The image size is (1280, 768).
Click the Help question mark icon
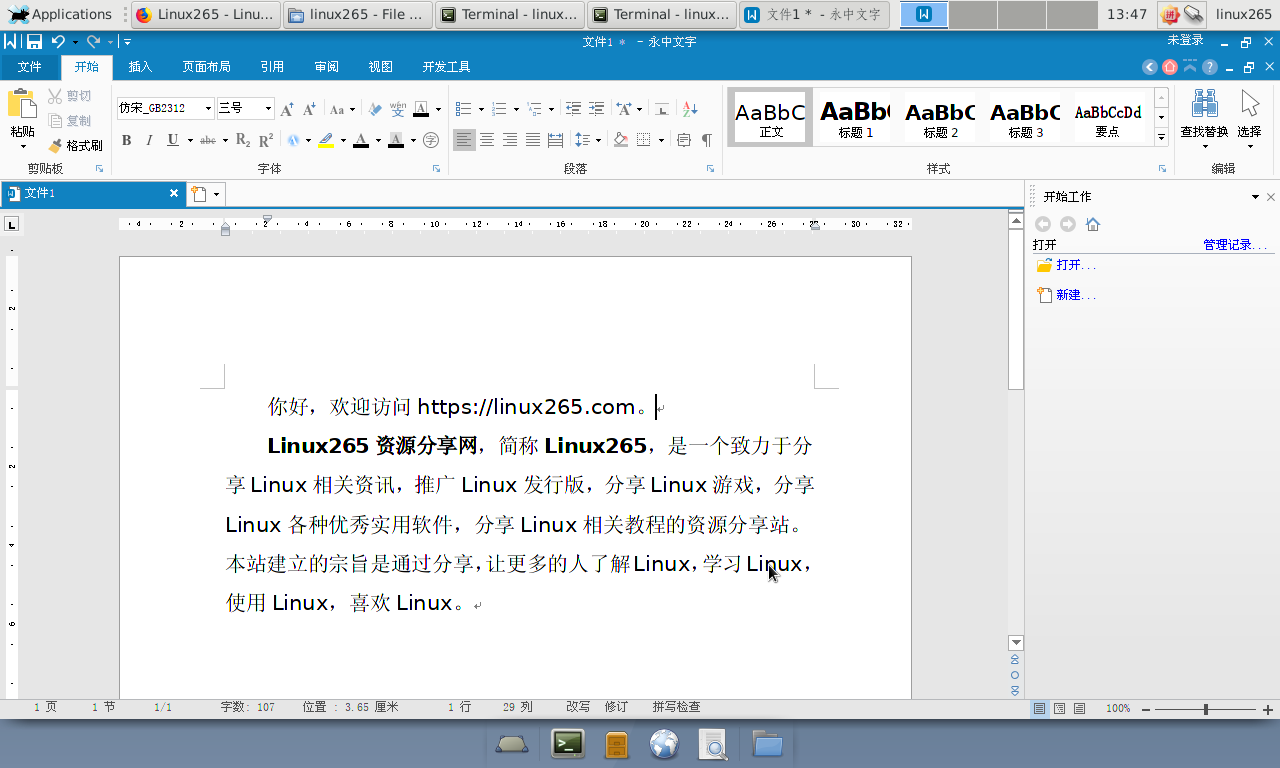pos(1210,67)
